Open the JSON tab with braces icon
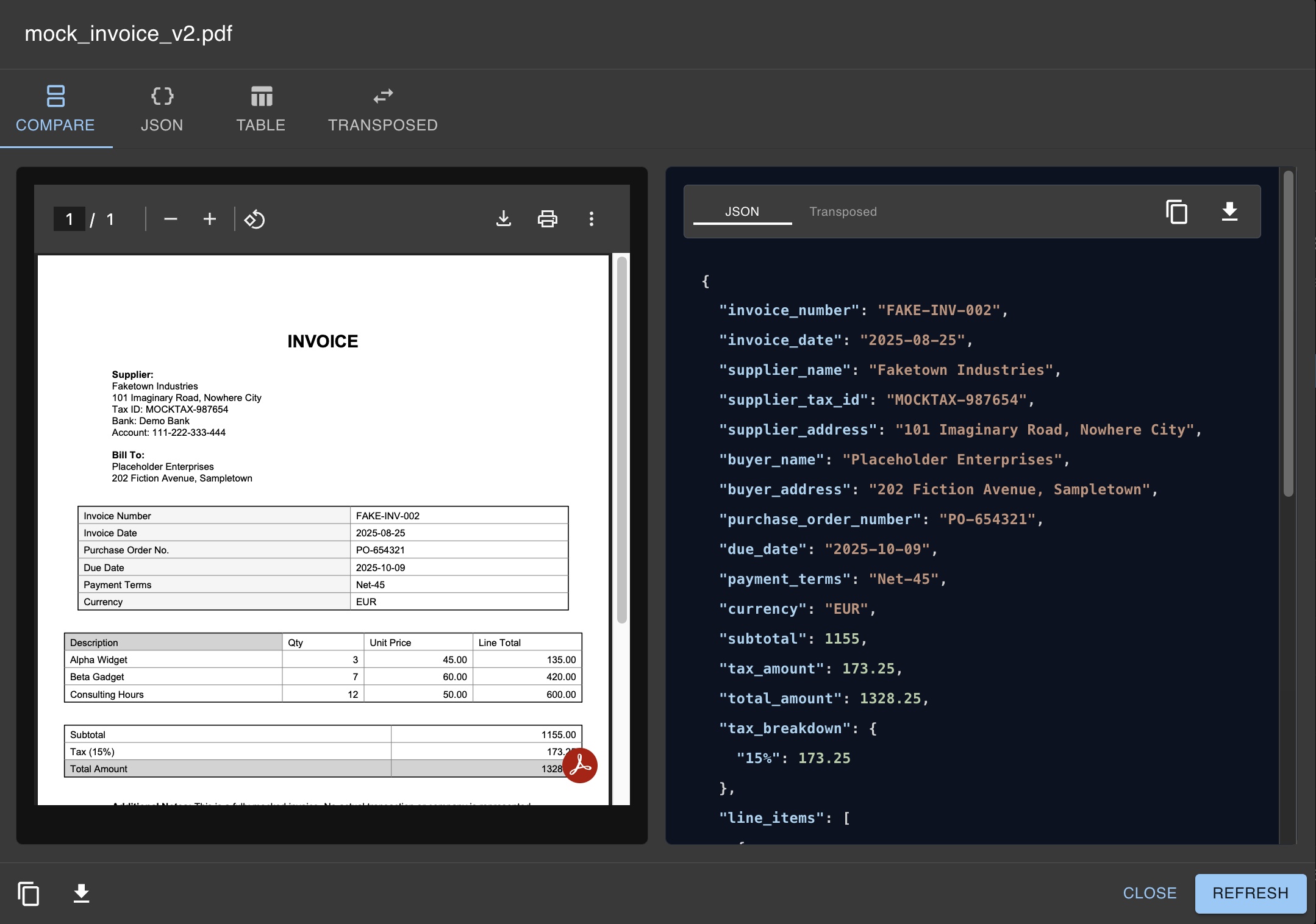 tap(162, 109)
